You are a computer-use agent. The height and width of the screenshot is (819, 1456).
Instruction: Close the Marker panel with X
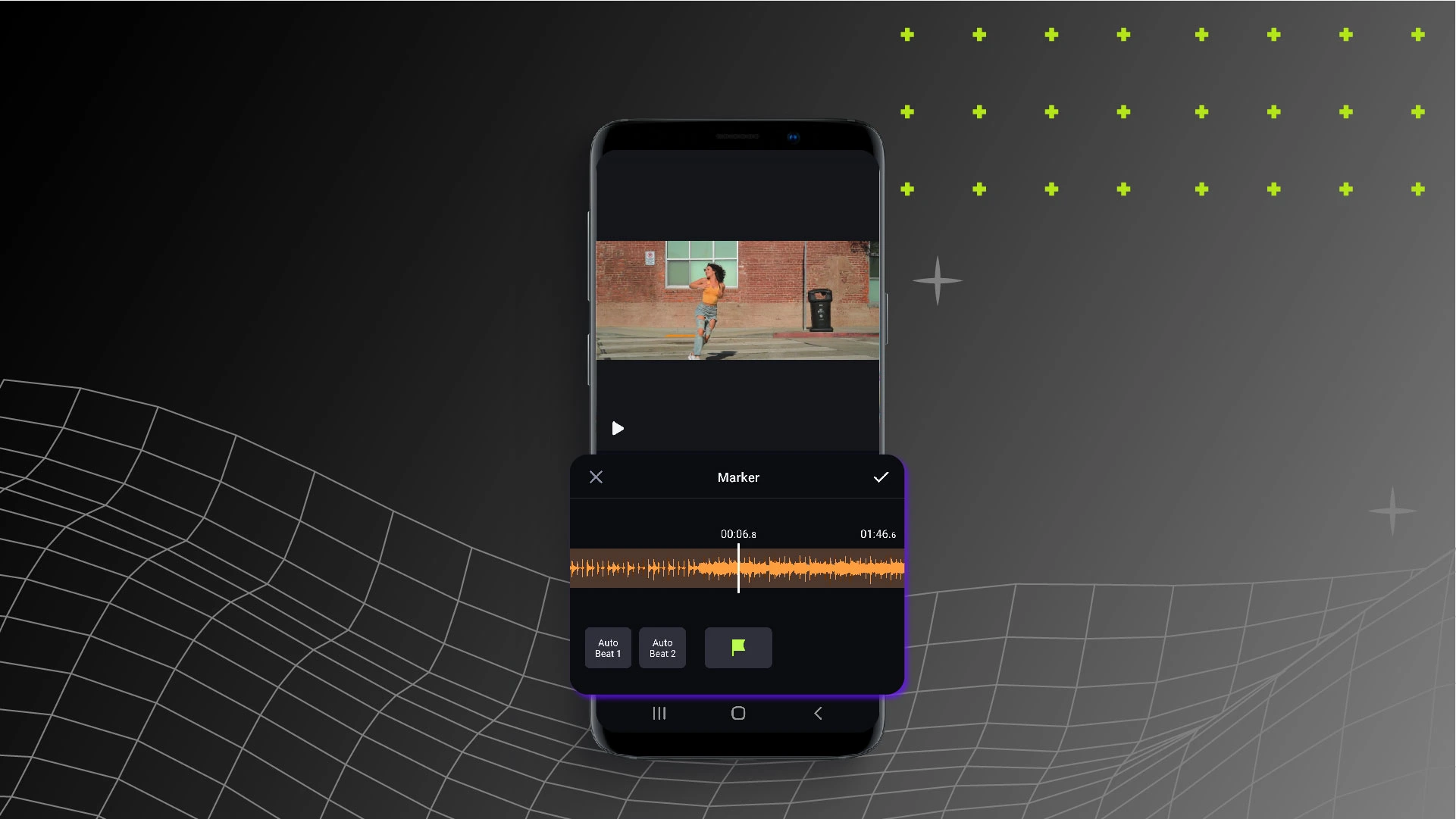click(596, 477)
